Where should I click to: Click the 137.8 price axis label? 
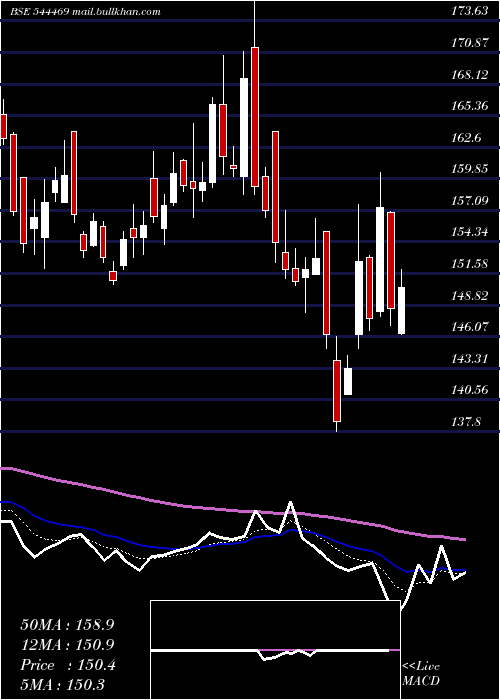(x=467, y=421)
